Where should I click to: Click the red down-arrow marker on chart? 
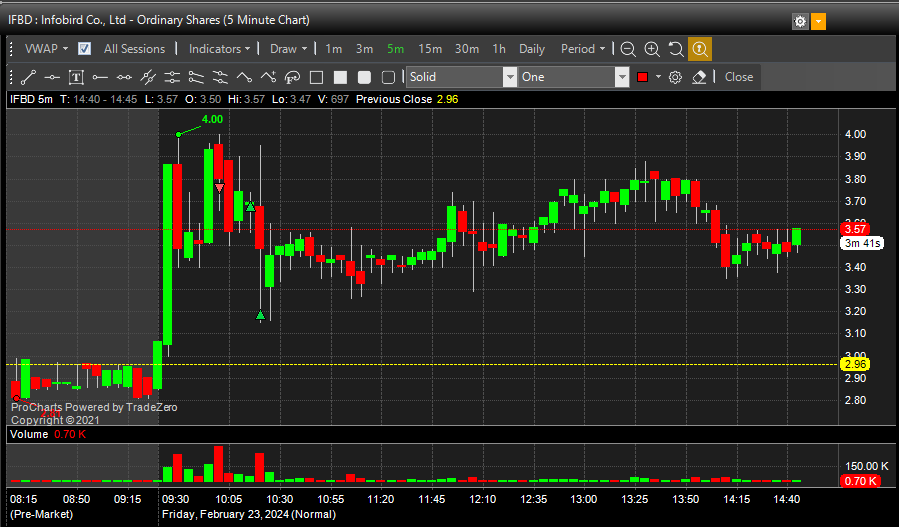point(219,188)
